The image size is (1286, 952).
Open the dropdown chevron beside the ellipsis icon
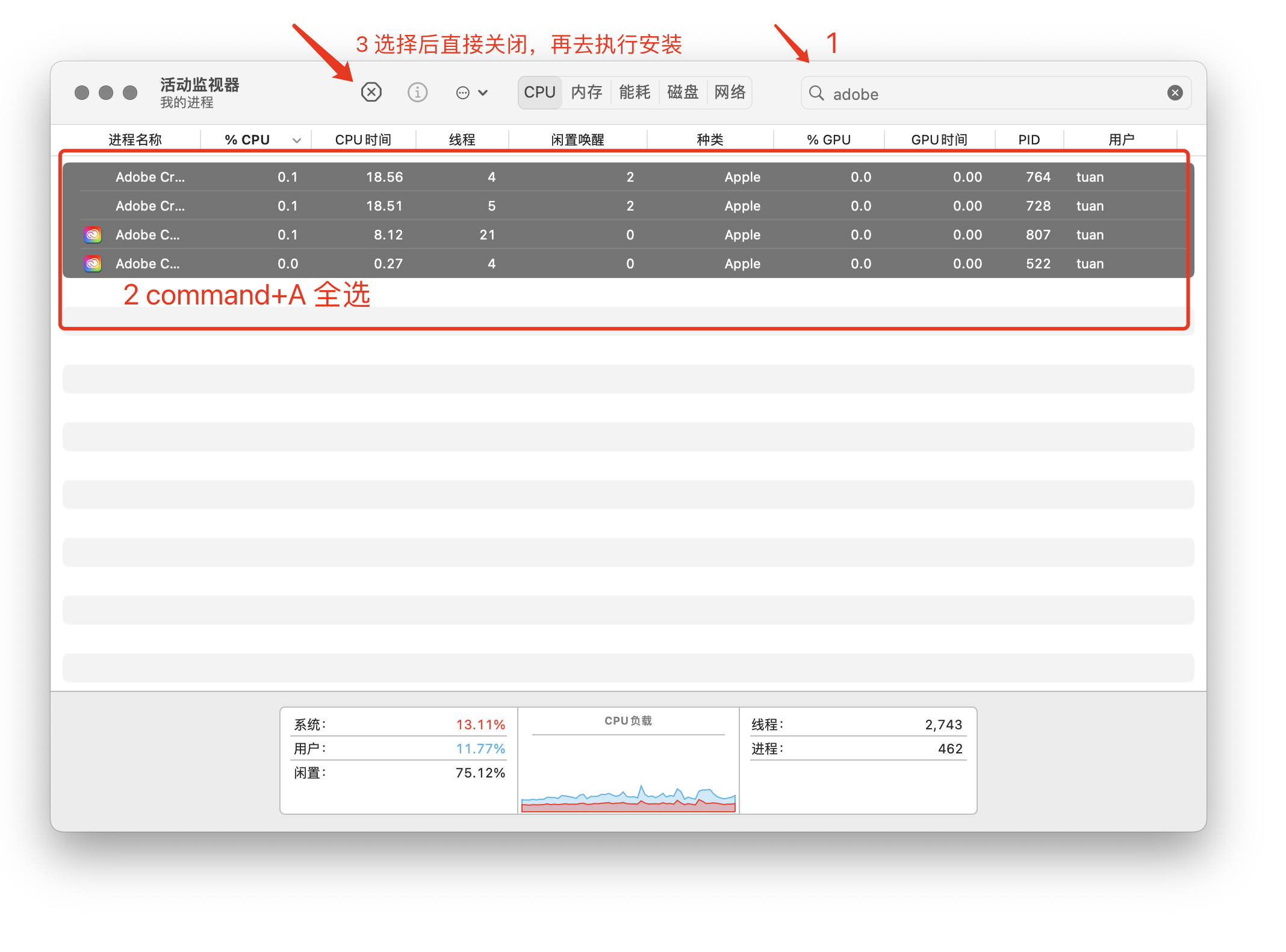483,92
